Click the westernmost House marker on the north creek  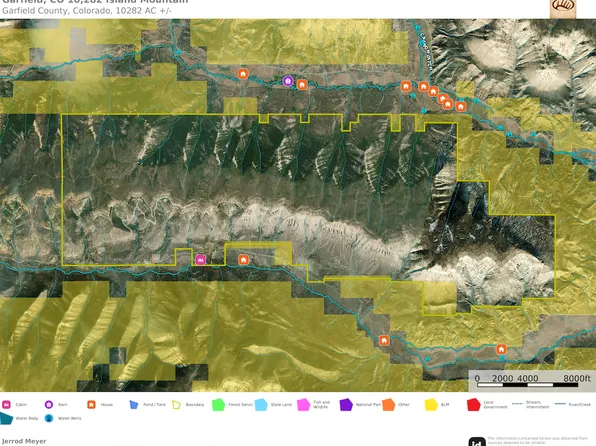243,74
